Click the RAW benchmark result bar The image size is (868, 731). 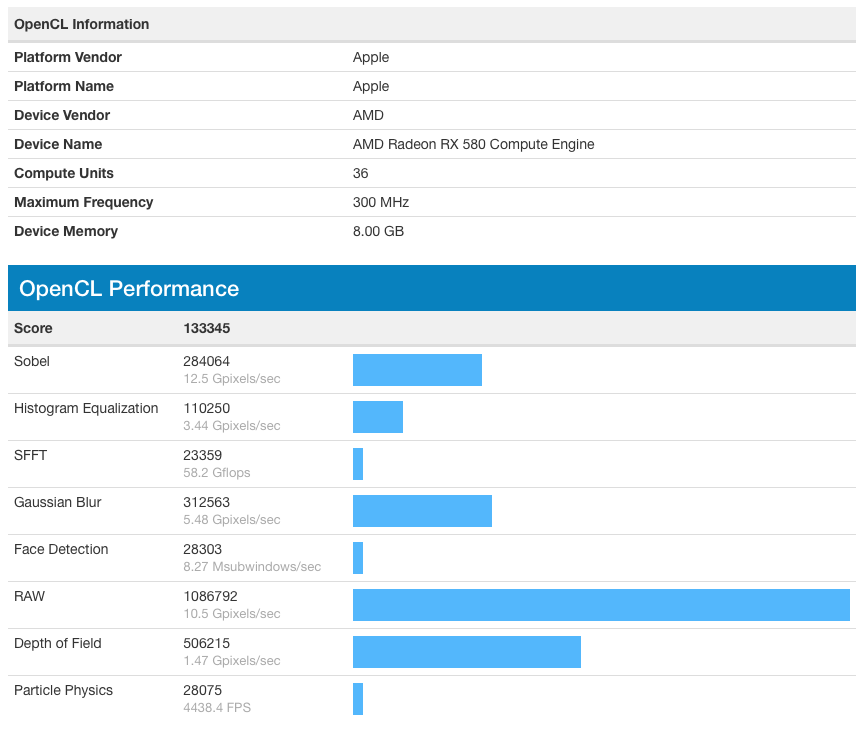pos(601,605)
